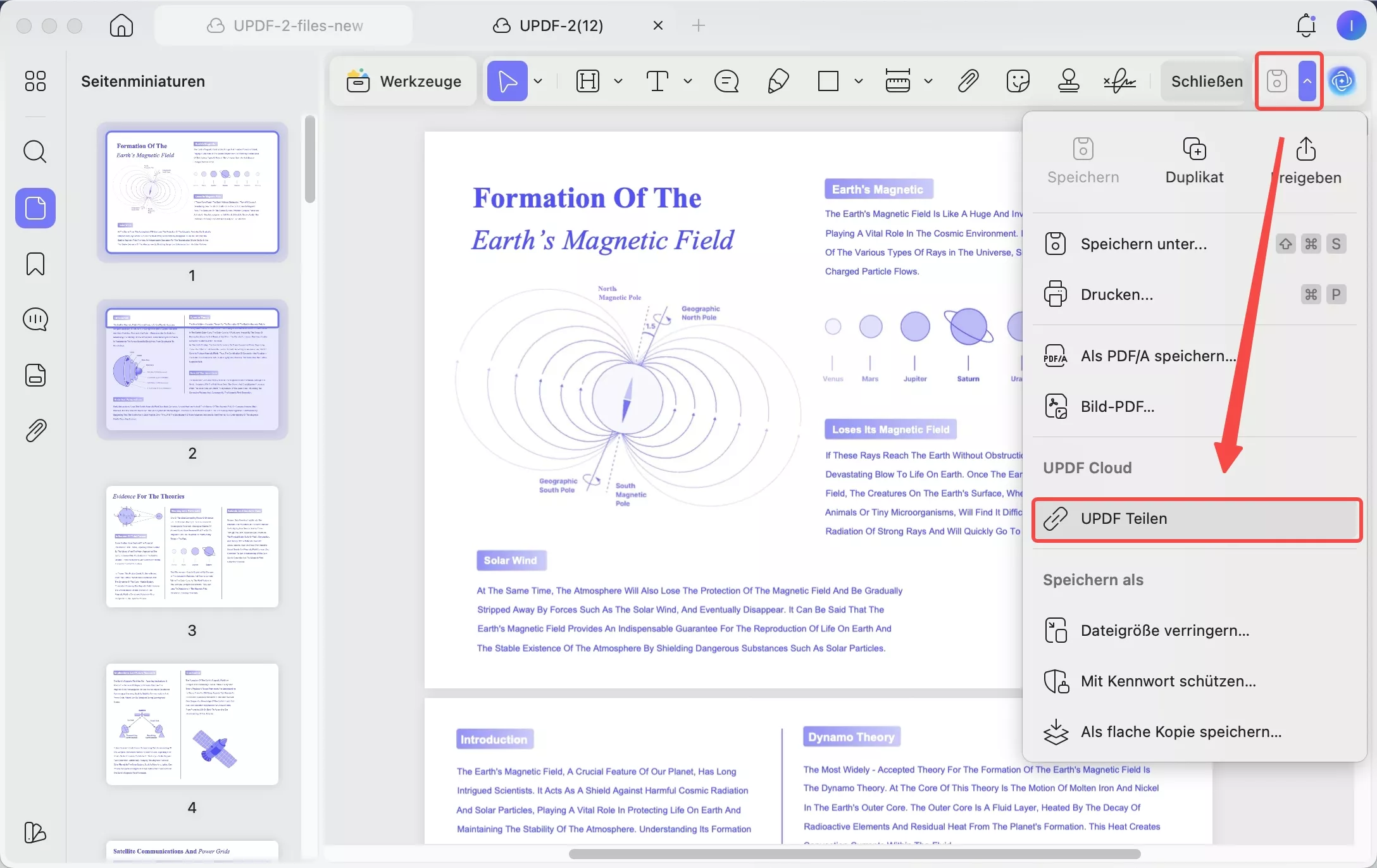
Task: Click the save disk icon in toolbar
Action: (x=1277, y=81)
